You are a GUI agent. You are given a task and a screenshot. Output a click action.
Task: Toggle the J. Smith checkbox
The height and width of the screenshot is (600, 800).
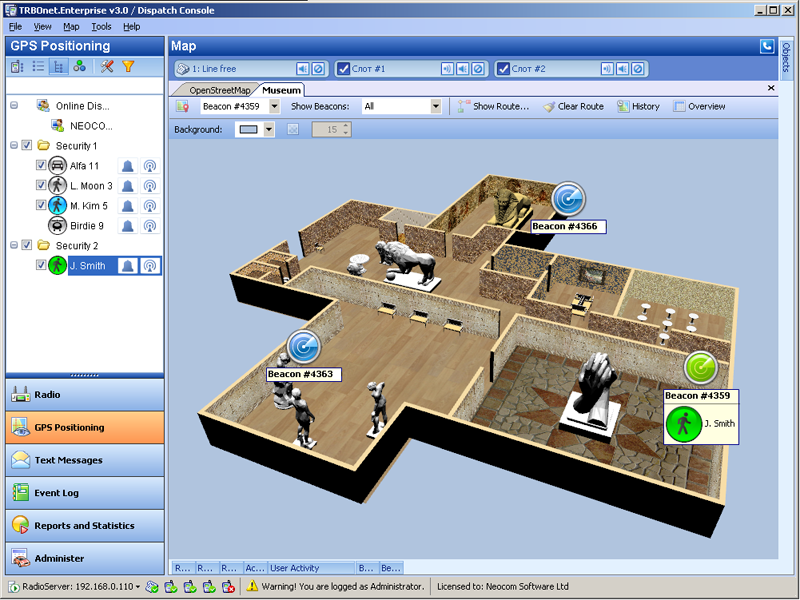[x=41, y=265]
